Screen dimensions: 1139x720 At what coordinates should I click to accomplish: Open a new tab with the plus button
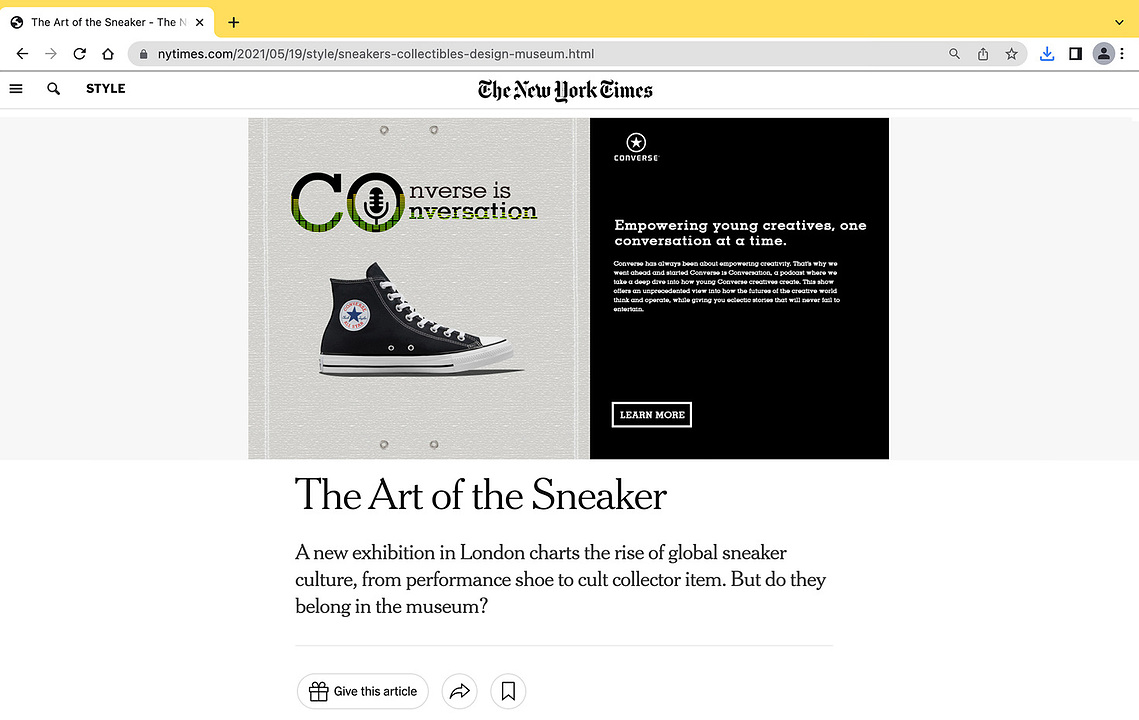point(233,23)
